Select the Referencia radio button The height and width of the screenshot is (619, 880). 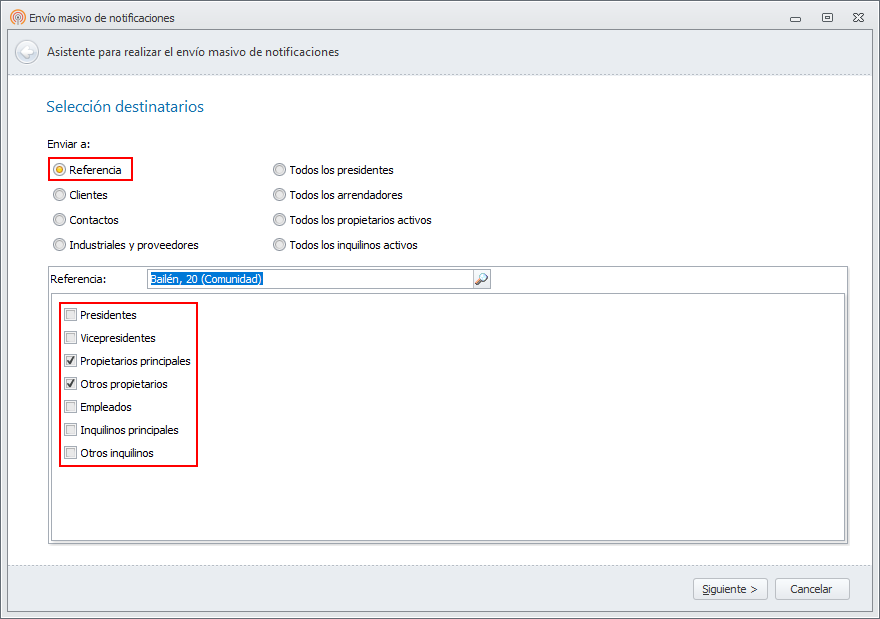[x=59, y=169]
